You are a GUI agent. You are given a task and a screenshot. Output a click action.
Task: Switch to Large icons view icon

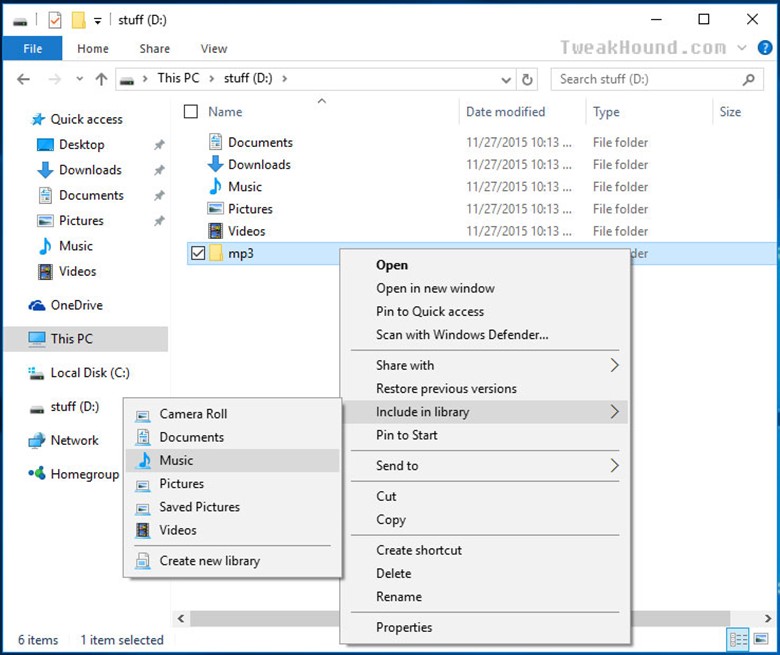761,639
